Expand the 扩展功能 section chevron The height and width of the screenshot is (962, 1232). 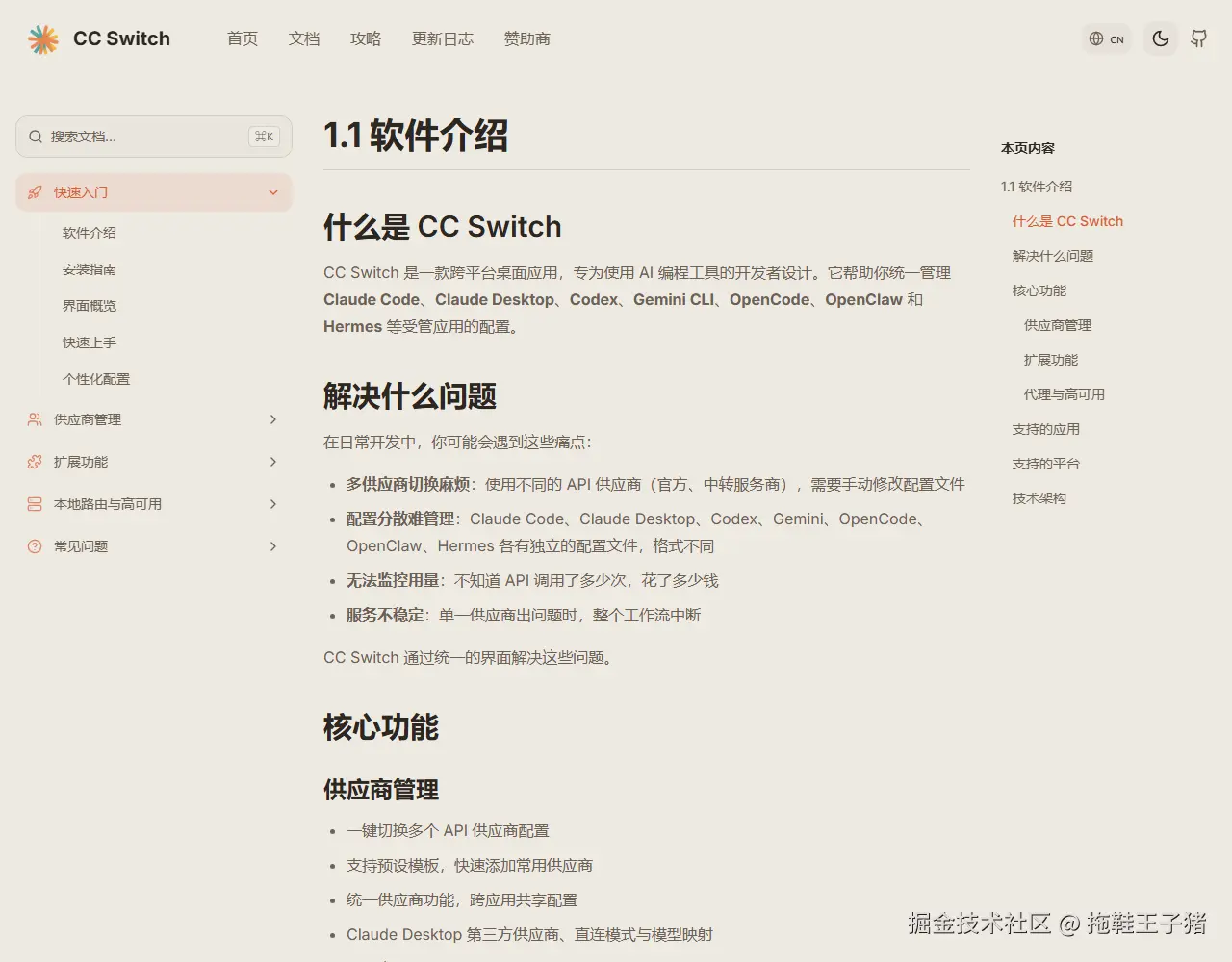[273, 462]
